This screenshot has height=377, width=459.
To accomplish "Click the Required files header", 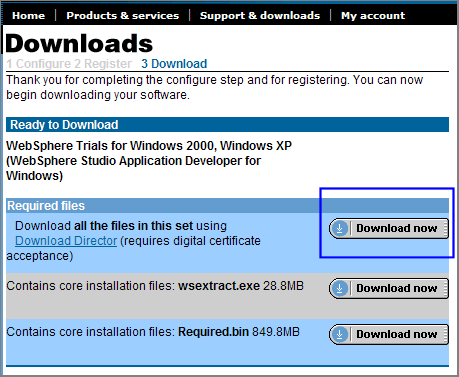I will (x=227, y=206).
